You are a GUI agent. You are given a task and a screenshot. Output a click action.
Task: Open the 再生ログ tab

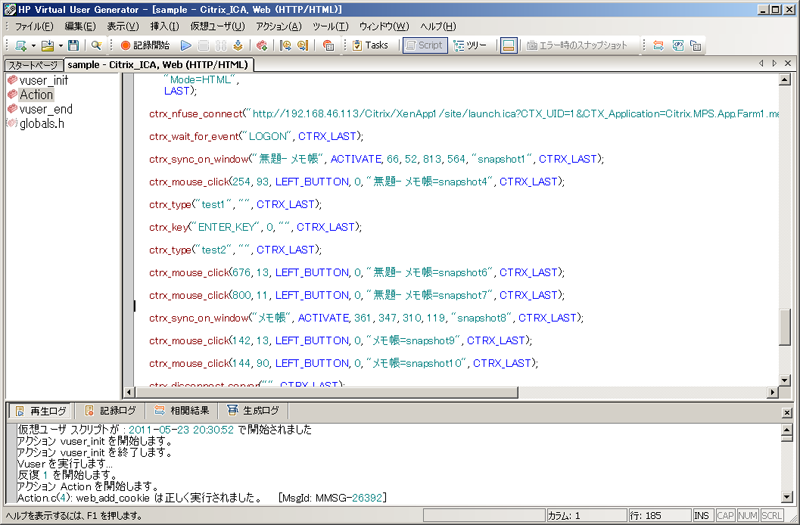click(41, 411)
